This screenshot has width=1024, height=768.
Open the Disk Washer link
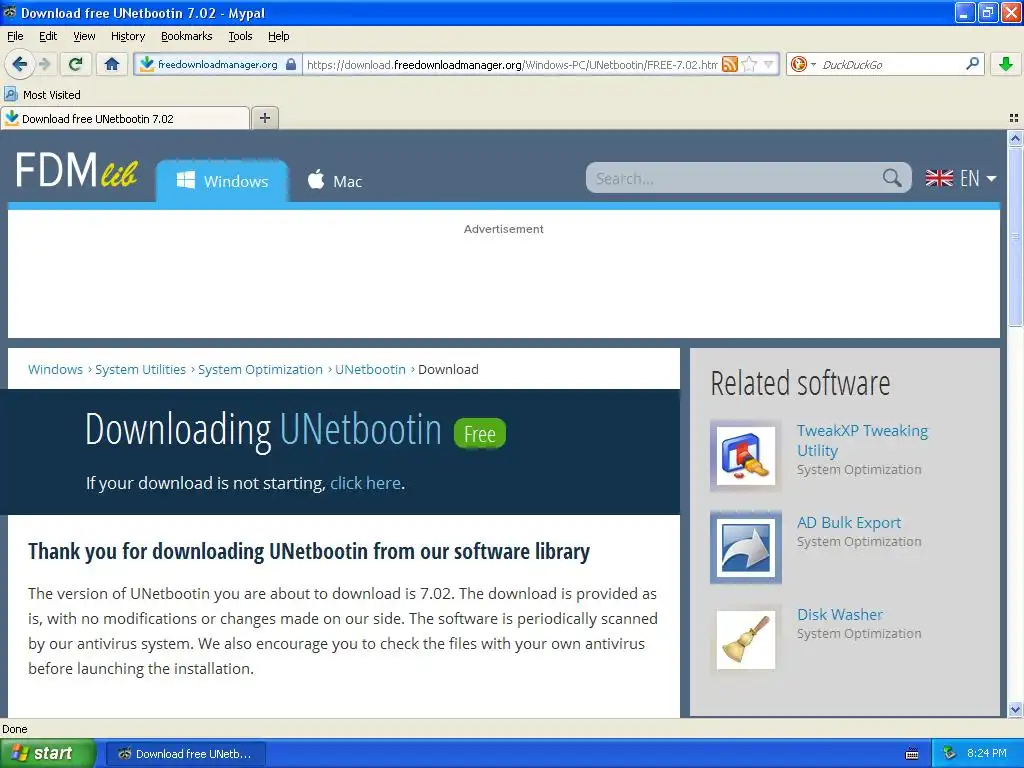click(840, 615)
